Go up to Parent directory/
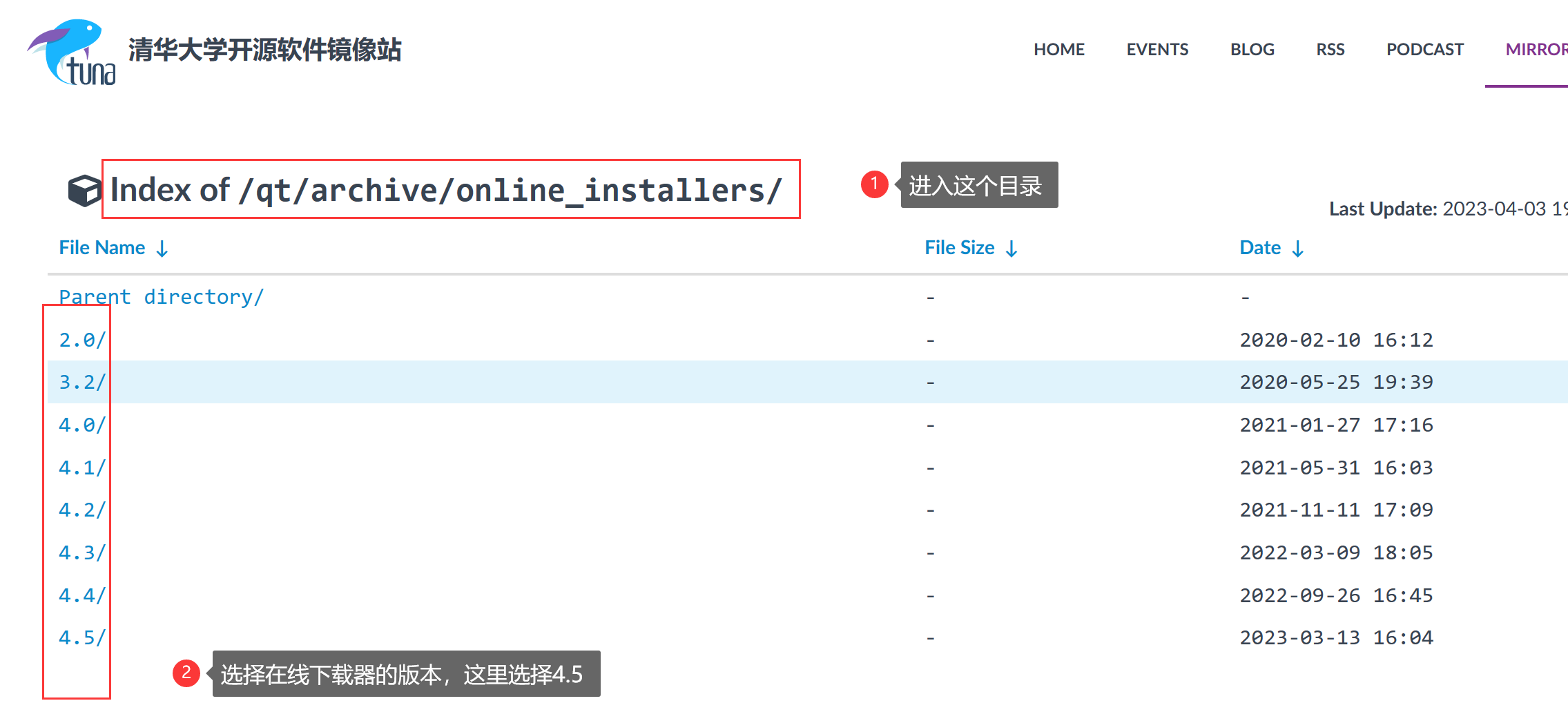 tap(161, 297)
